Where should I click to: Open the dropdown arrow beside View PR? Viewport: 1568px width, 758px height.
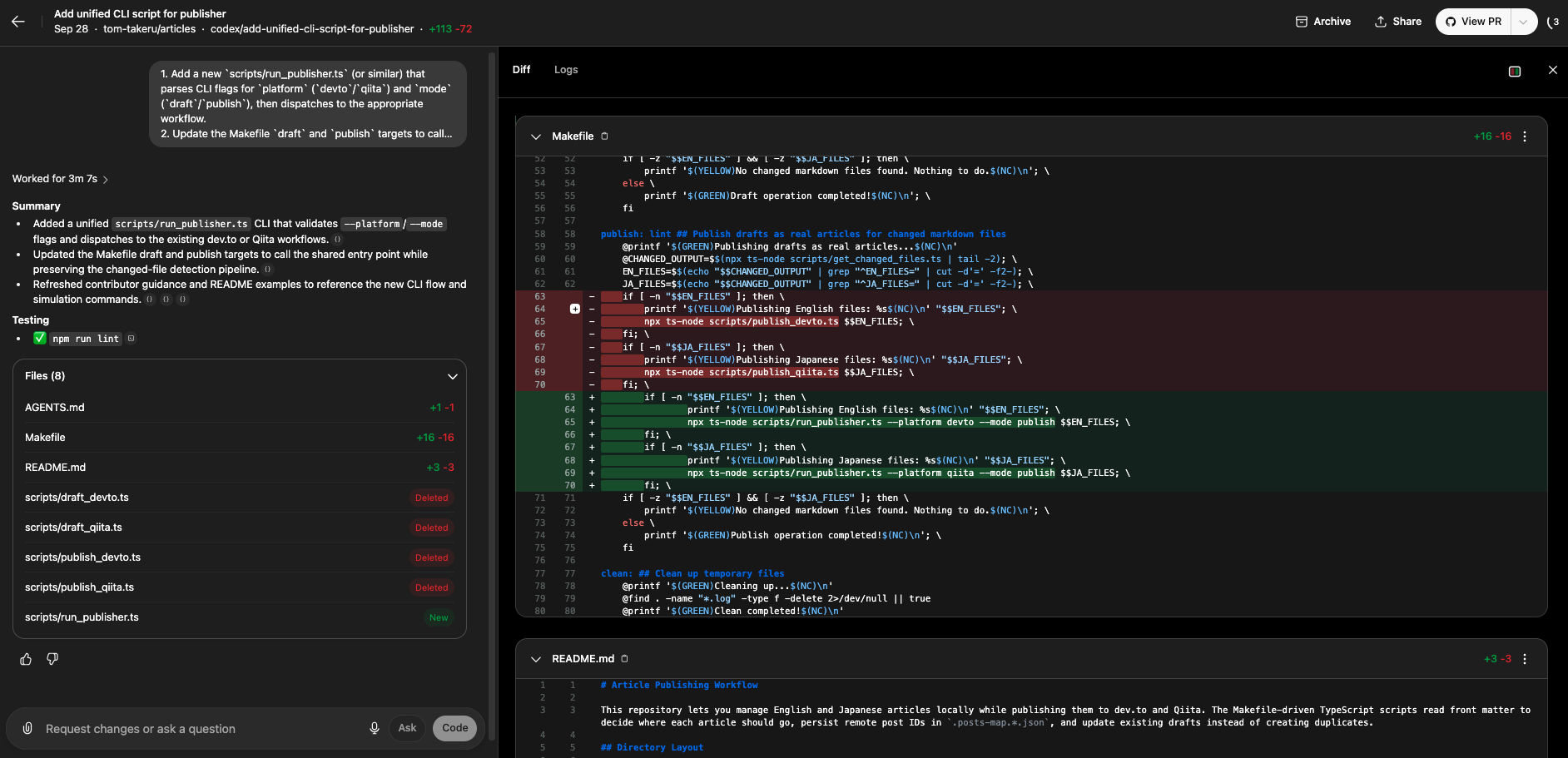pos(1523,22)
